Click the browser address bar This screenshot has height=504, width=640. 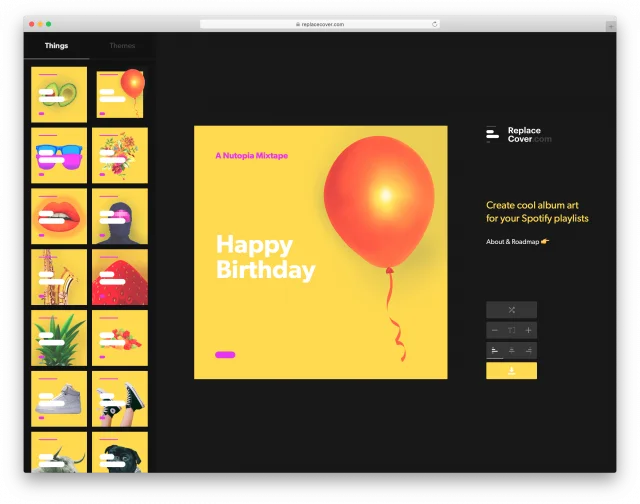(320, 23)
